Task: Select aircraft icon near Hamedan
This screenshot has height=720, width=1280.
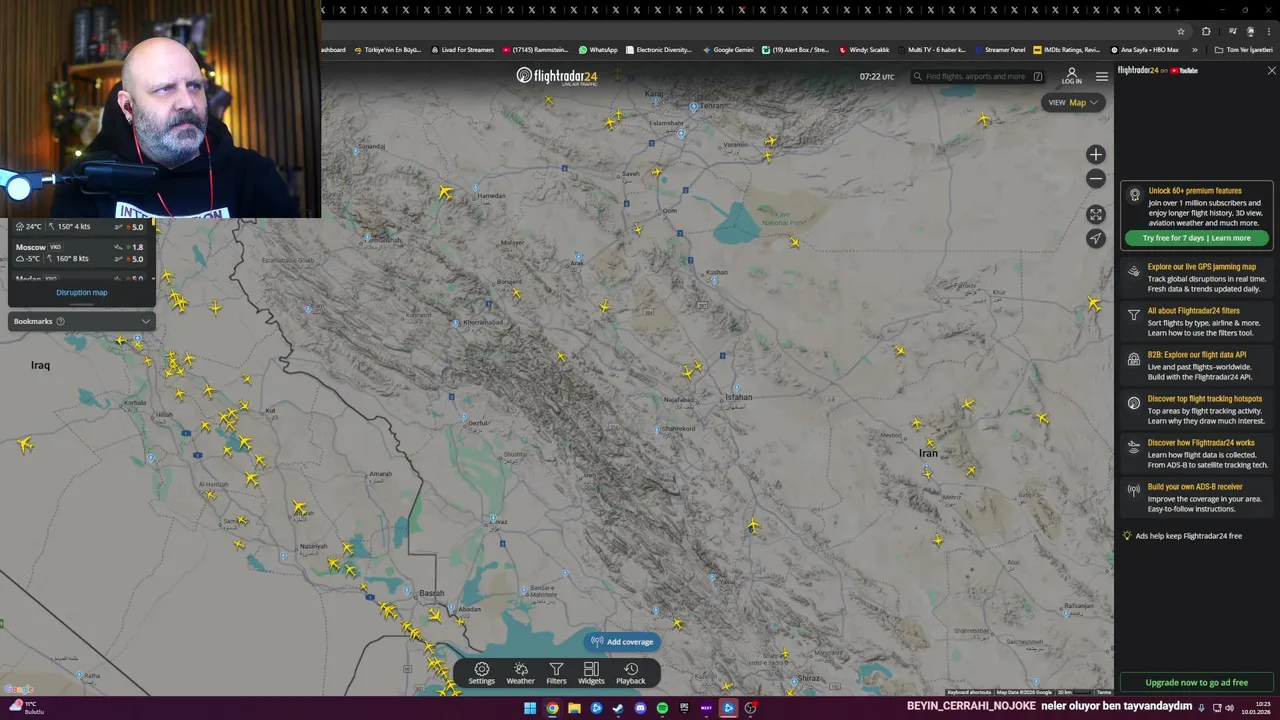Action: click(x=445, y=192)
